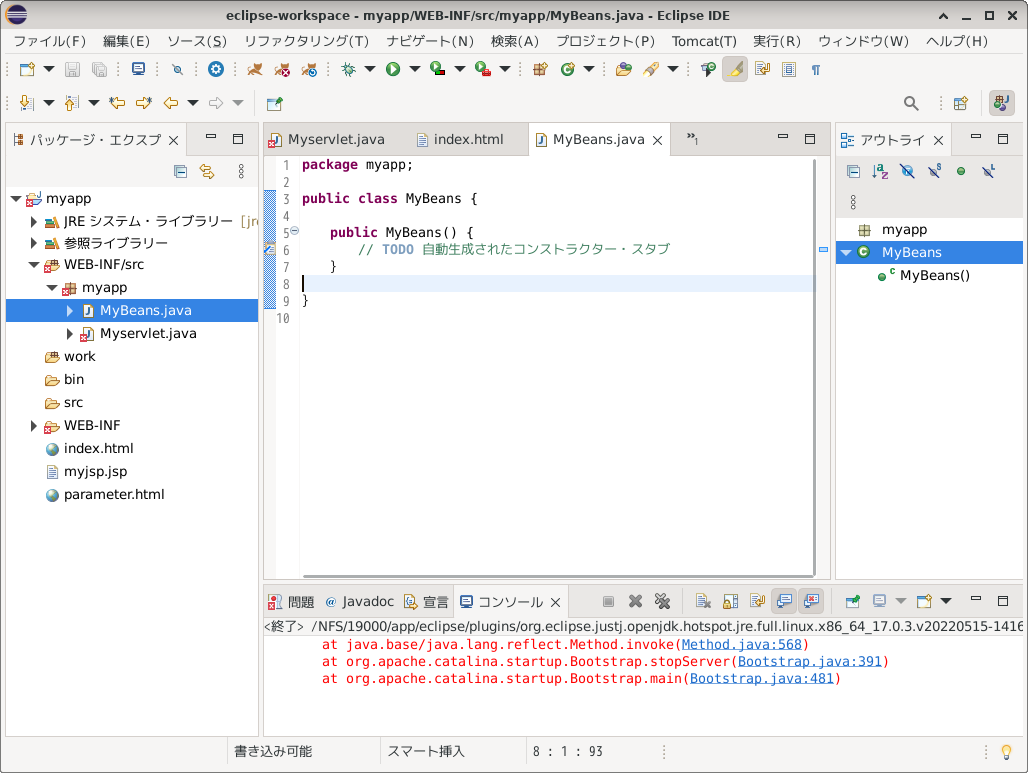Open the Tomcat(T) menu

[704, 41]
